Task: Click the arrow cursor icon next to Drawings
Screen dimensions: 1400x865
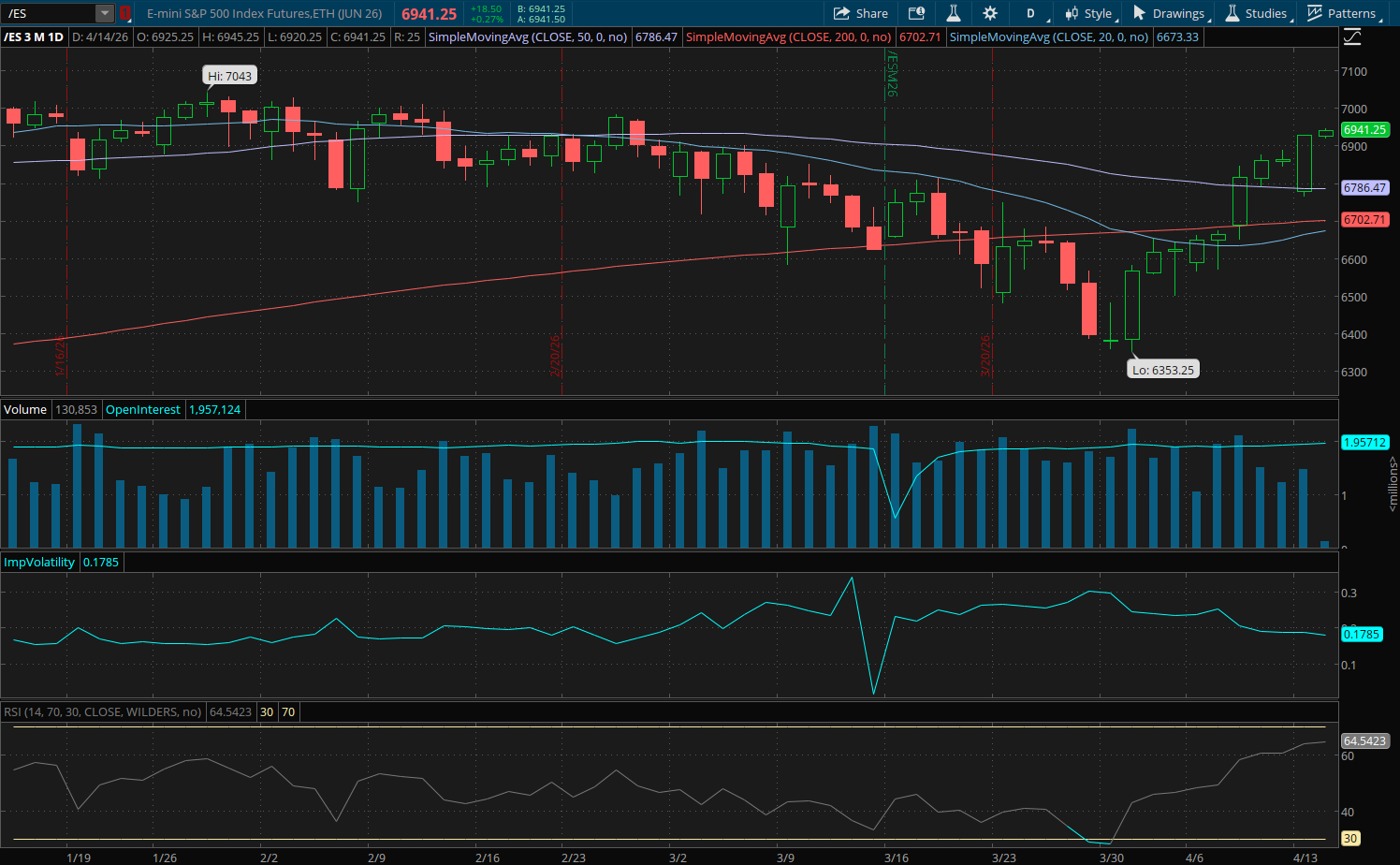Action: click(1141, 13)
